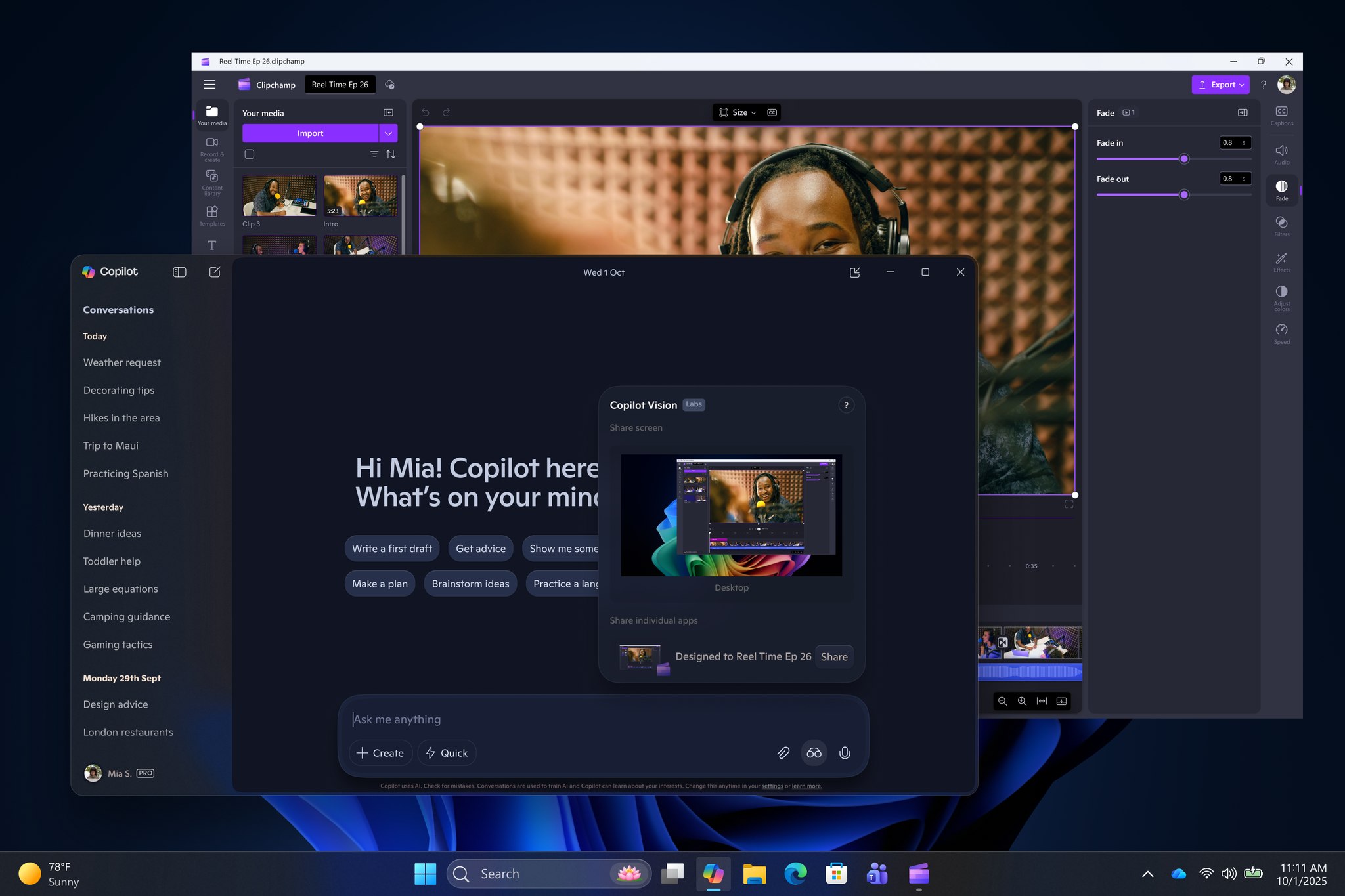Open Microsoft Edge from the taskbar
The height and width of the screenshot is (896, 1345).
click(x=795, y=874)
